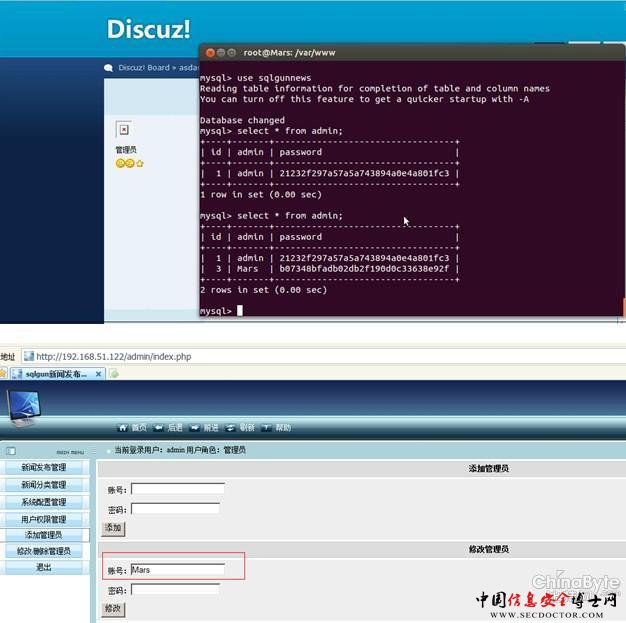Click the first yellow rank icon under 管理员

pyautogui.click(x=120, y=163)
